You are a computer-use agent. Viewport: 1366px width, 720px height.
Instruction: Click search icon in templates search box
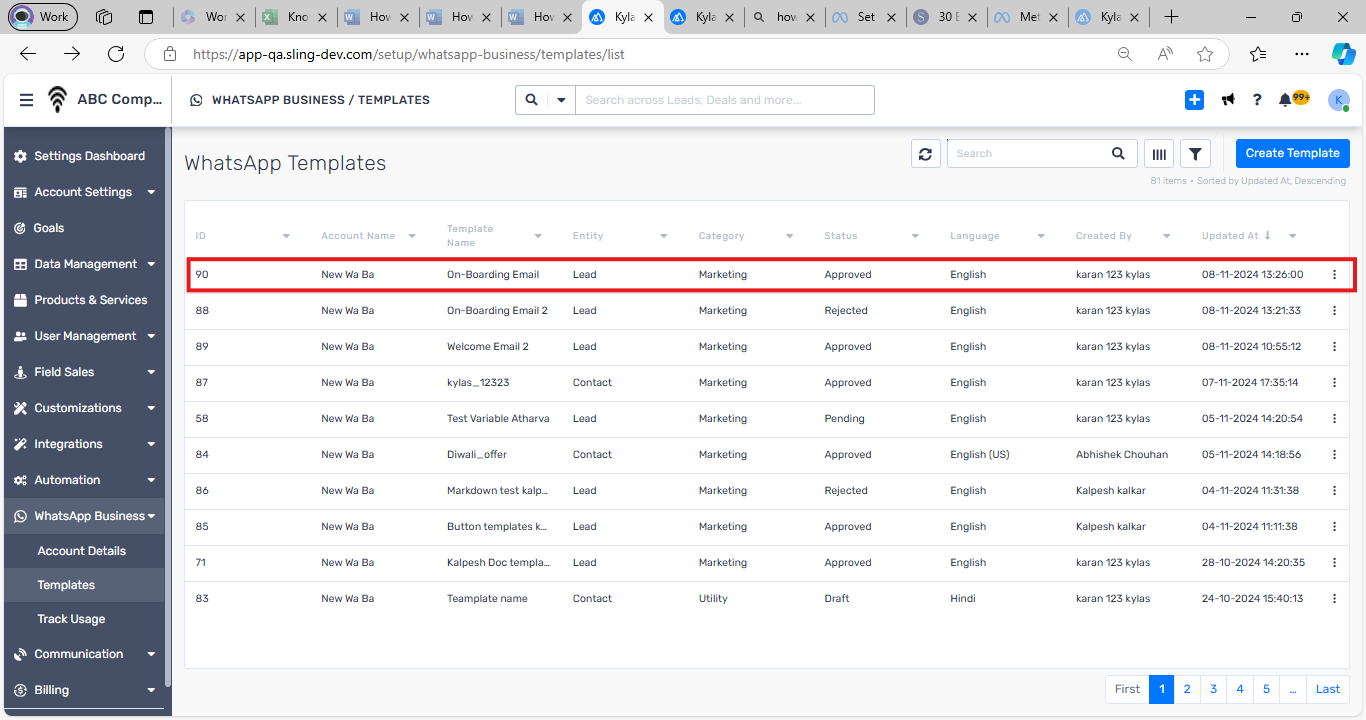1118,154
